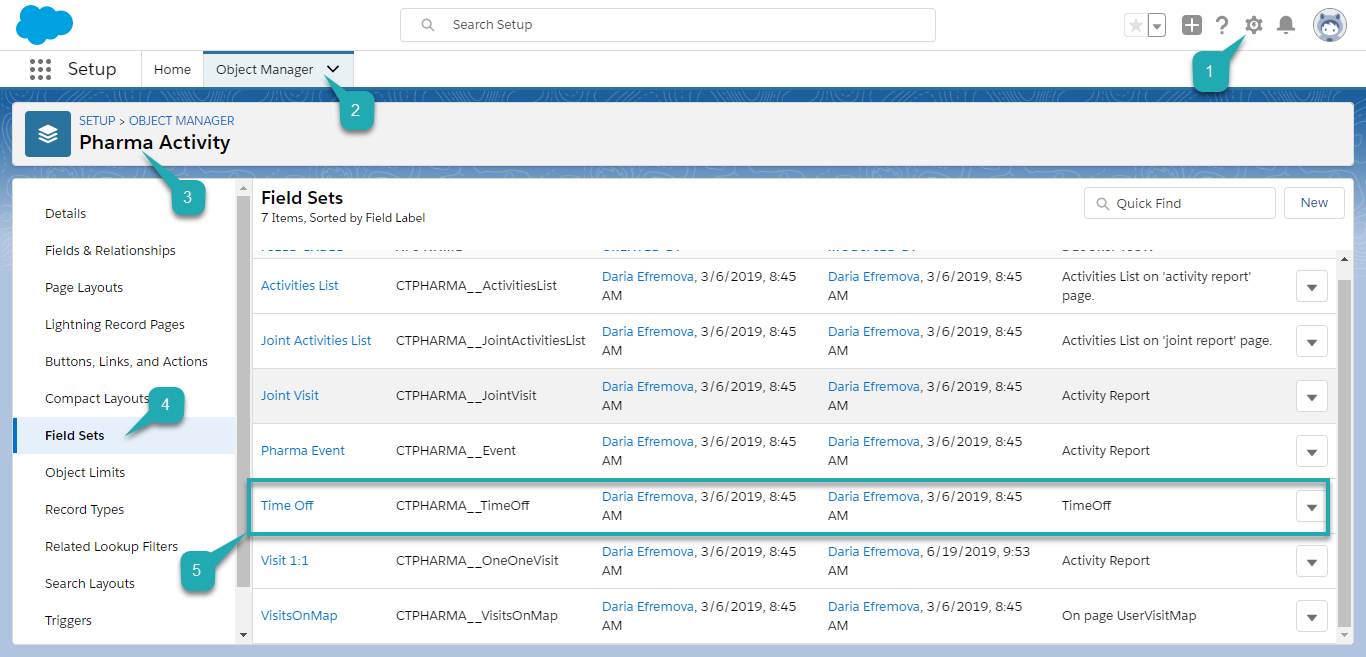Open the user profile avatar
This screenshot has height=657, width=1366.
tap(1329, 25)
